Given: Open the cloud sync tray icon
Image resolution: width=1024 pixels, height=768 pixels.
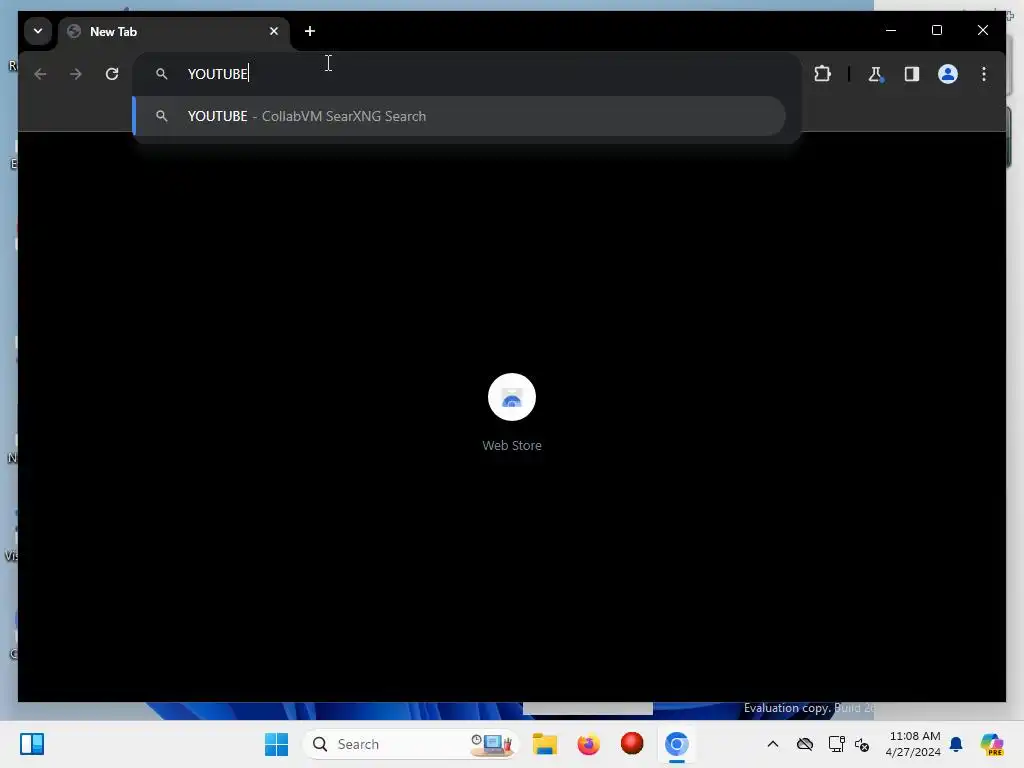Looking at the screenshot, I should [x=805, y=744].
